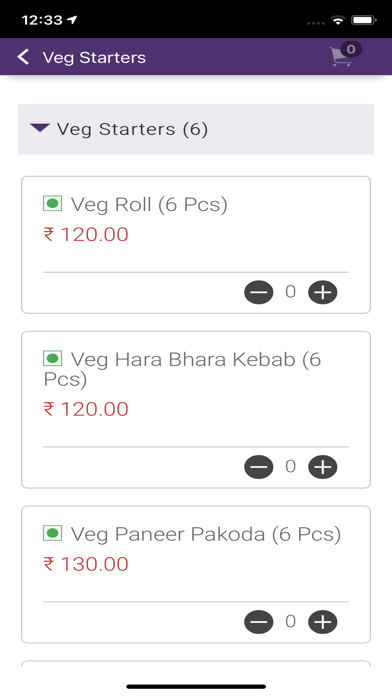Image resolution: width=392 pixels, height=696 pixels.
Task: Tap the cart badge count showing 0
Action: click(x=351, y=49)
